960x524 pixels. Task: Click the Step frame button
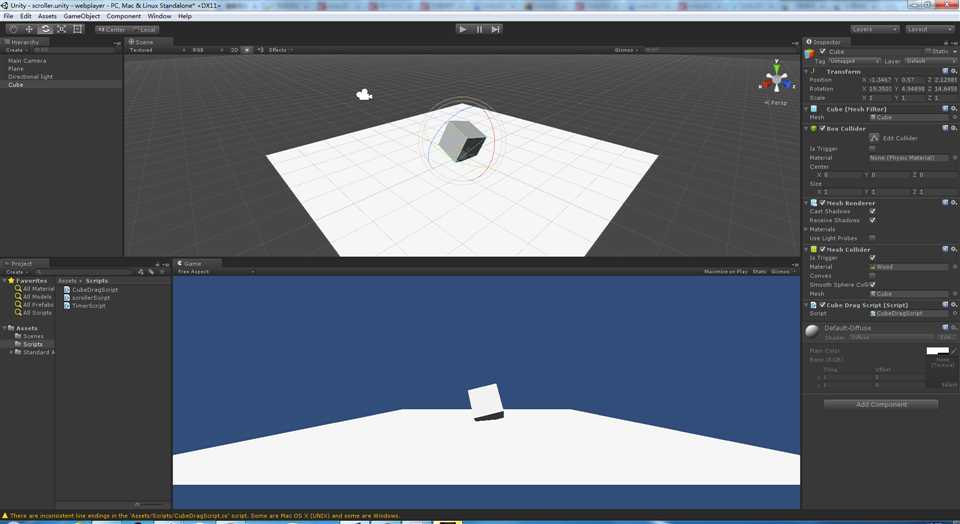[x=496, y=29]
